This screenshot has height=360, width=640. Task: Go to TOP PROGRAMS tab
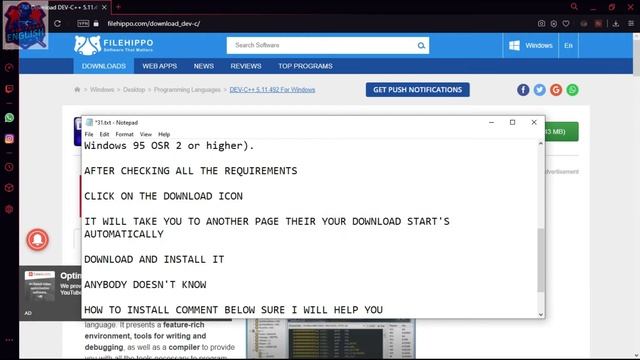click(x=305, y=66)
